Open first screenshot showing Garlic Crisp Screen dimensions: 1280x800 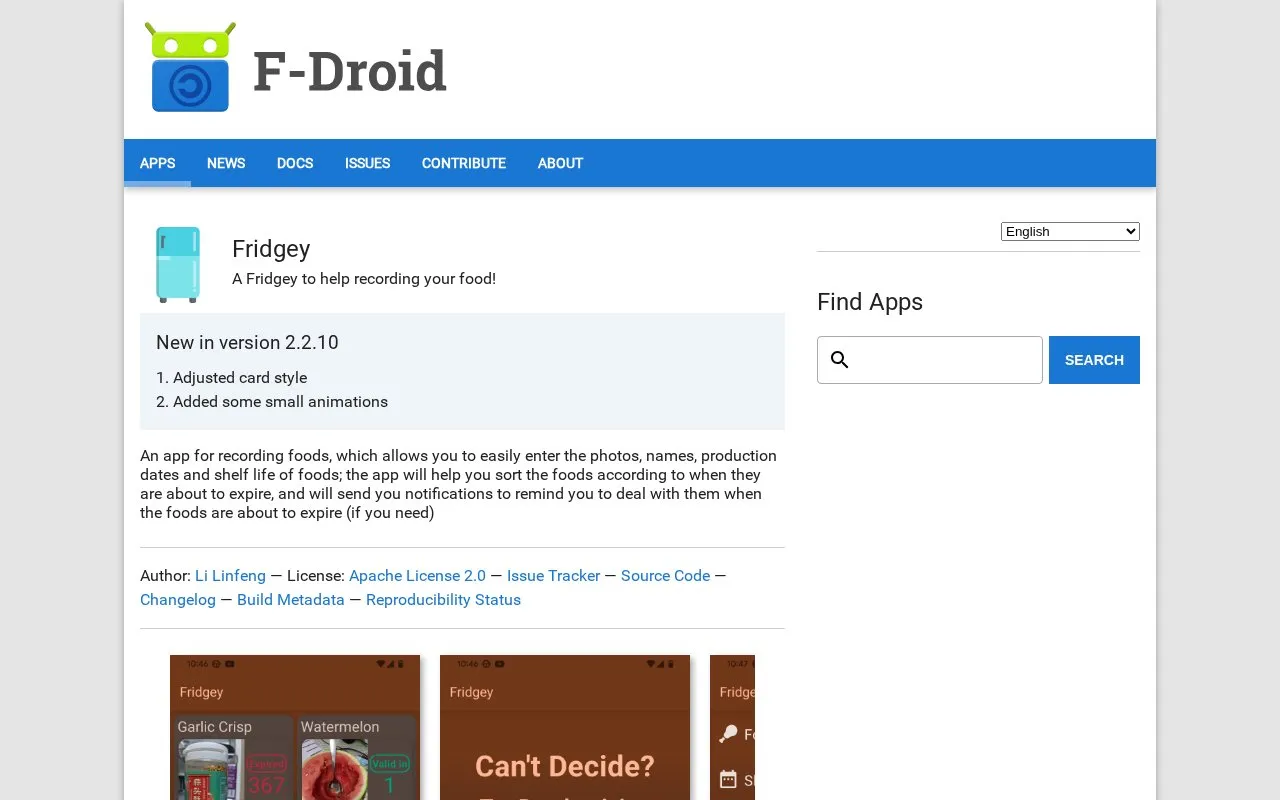(x=295, y=727)
